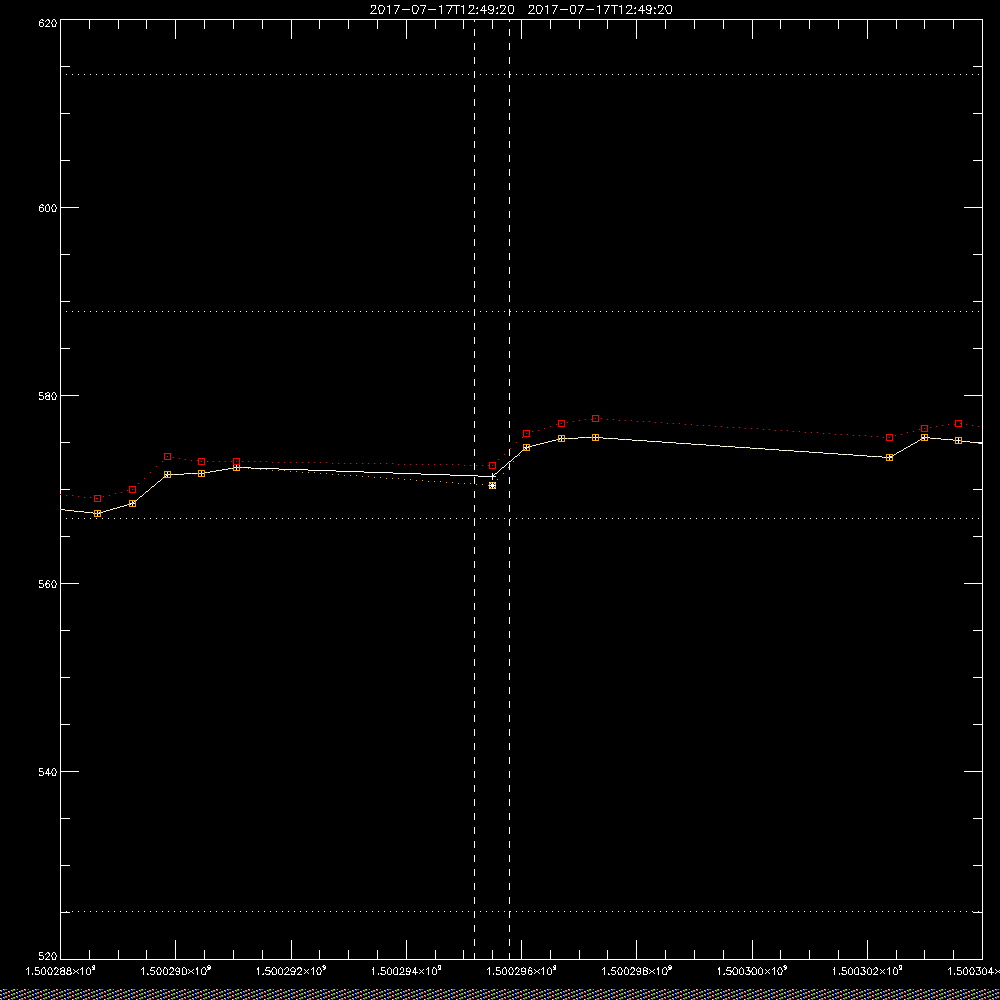Click the 580 y-axis label

click(48, 395)
